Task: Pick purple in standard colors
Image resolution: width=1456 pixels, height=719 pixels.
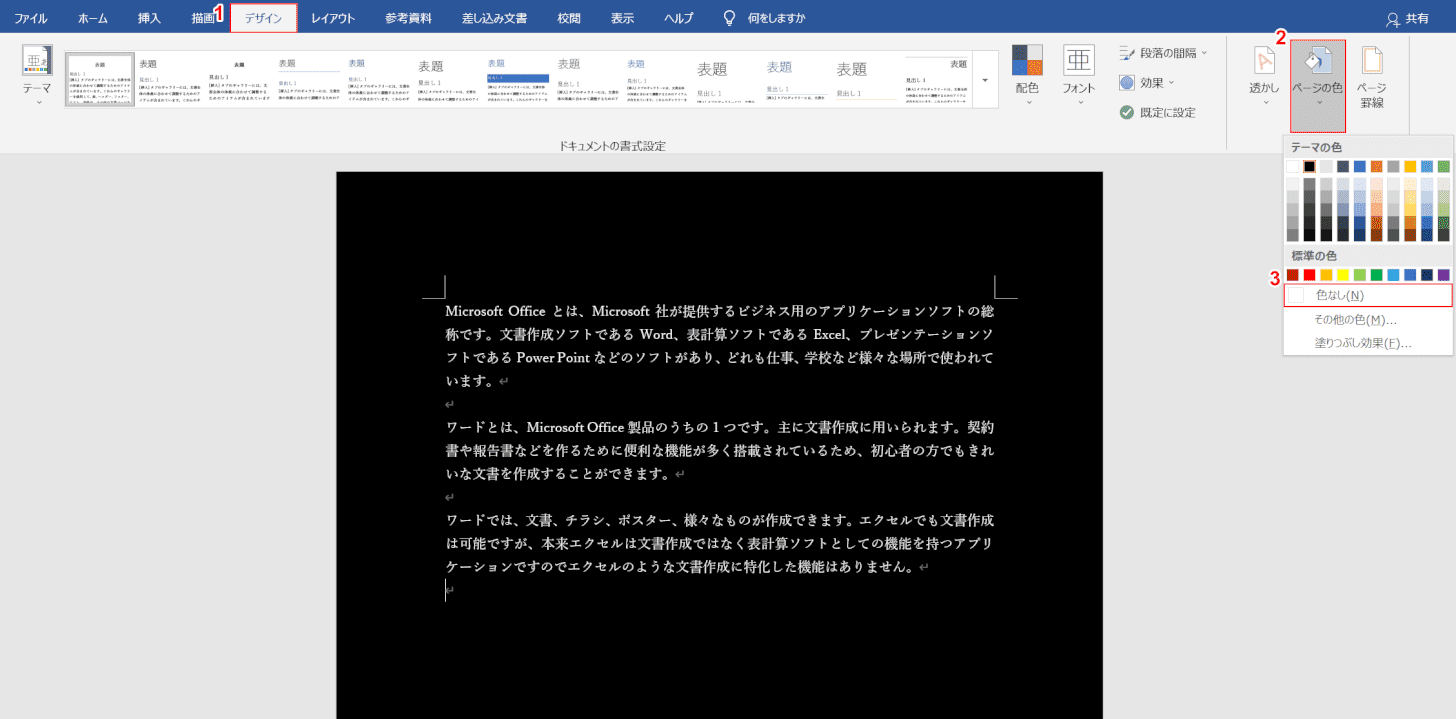Action: (1444, 275)
